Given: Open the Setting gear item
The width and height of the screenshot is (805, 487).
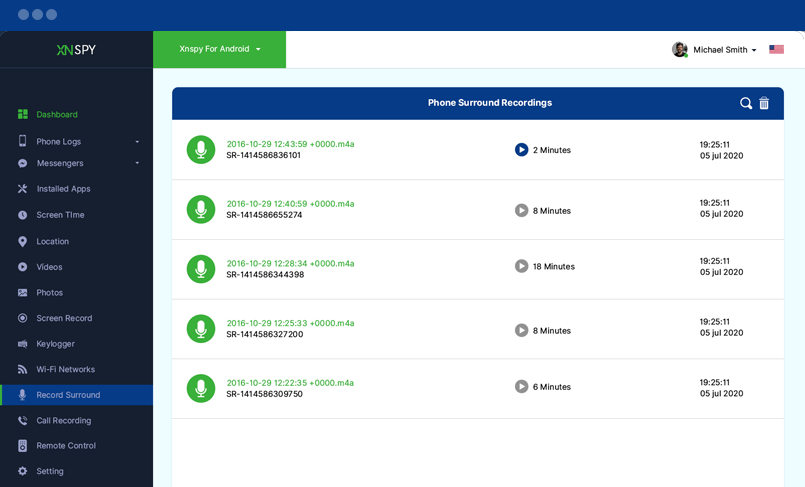Looking at the screenshot, I should pos(49,471).
